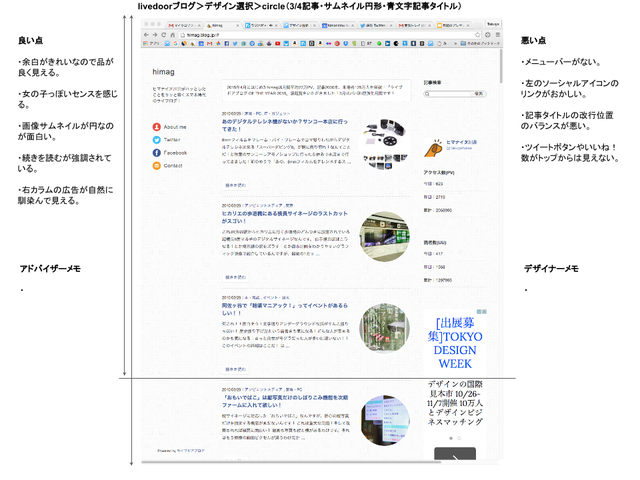
Task: Click Read More under the Hikarie article
Action: point(236,277)
